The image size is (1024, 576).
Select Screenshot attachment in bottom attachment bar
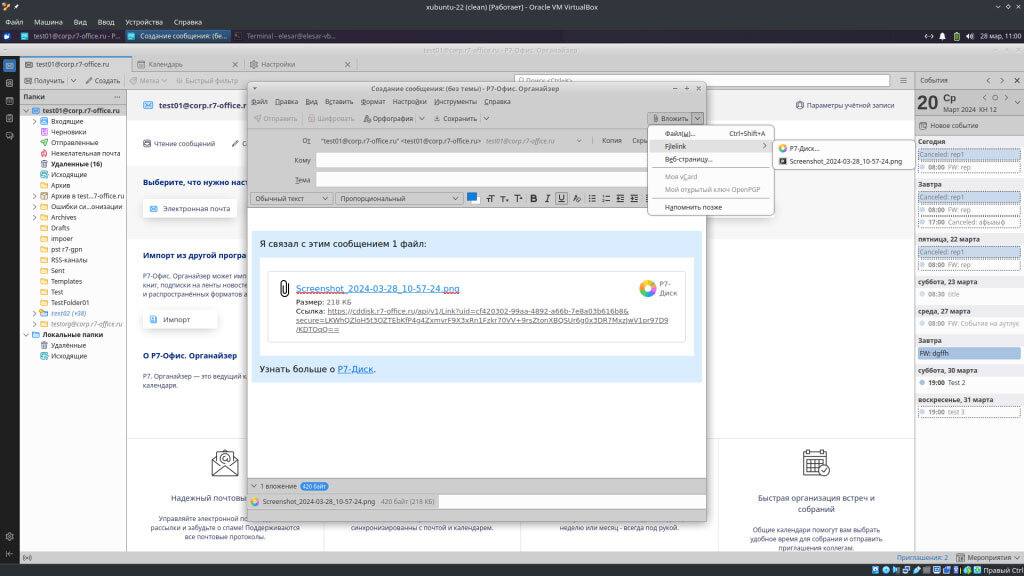[x=343, y=502]
